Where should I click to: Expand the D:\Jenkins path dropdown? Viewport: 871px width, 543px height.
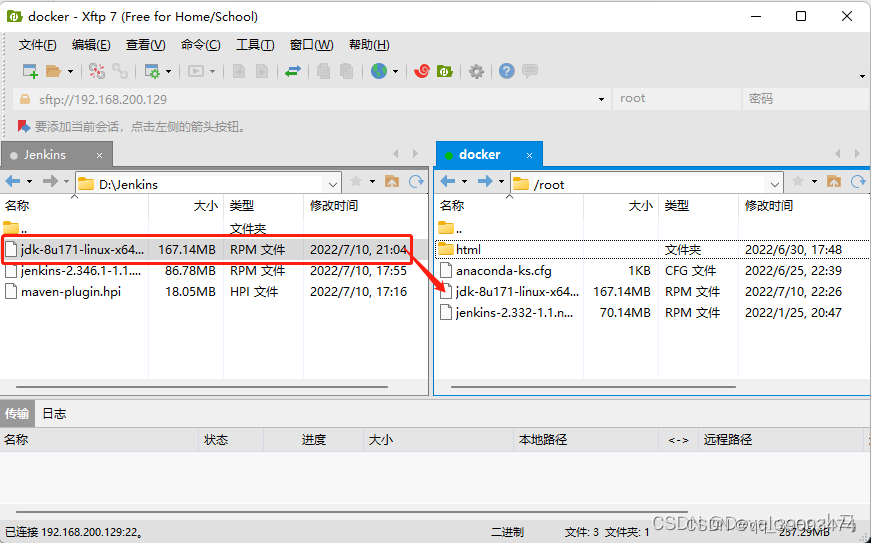click(x=332, y=184)
